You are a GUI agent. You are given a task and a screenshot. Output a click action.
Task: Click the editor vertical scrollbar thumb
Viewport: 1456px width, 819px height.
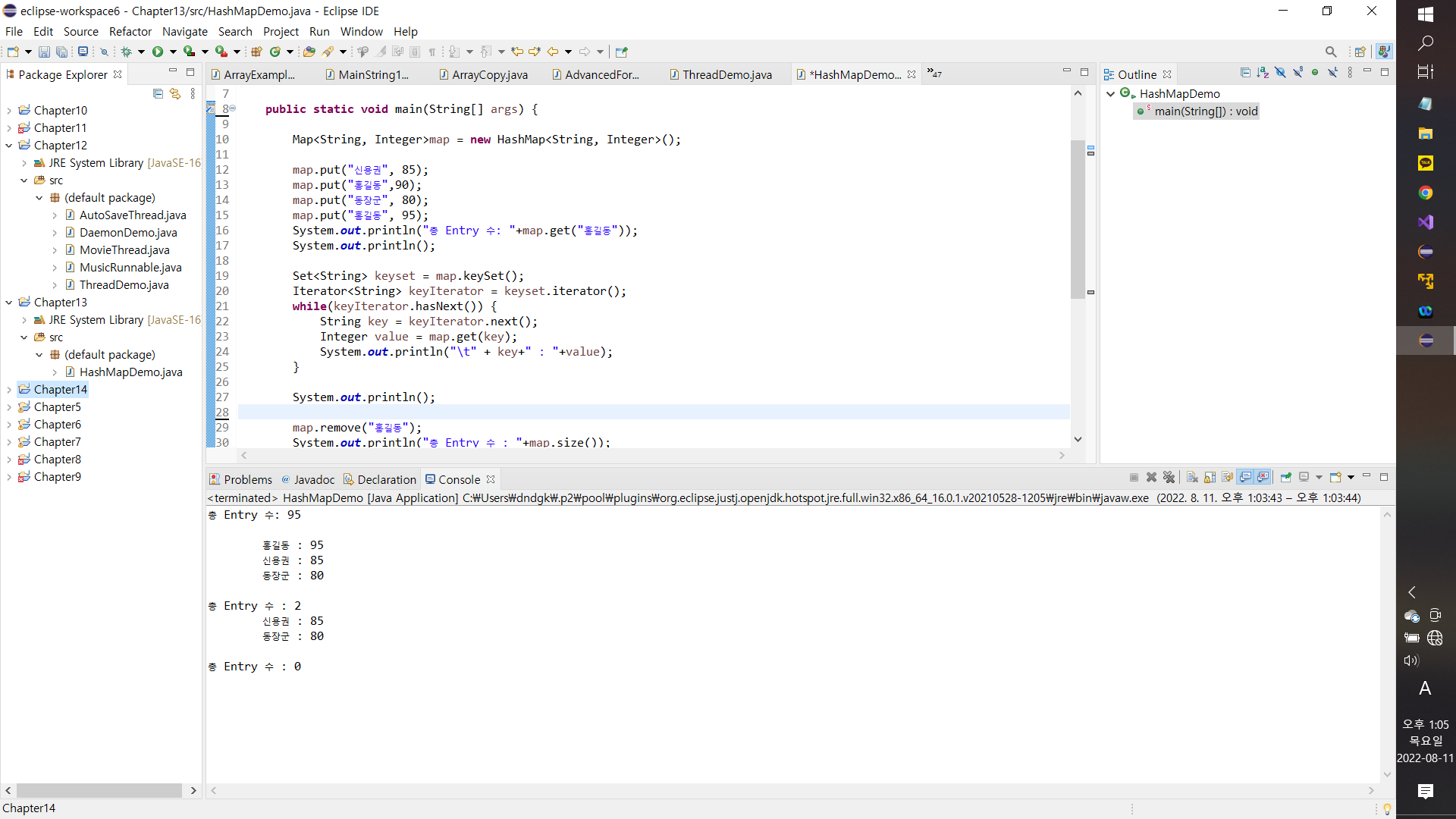1078,220
